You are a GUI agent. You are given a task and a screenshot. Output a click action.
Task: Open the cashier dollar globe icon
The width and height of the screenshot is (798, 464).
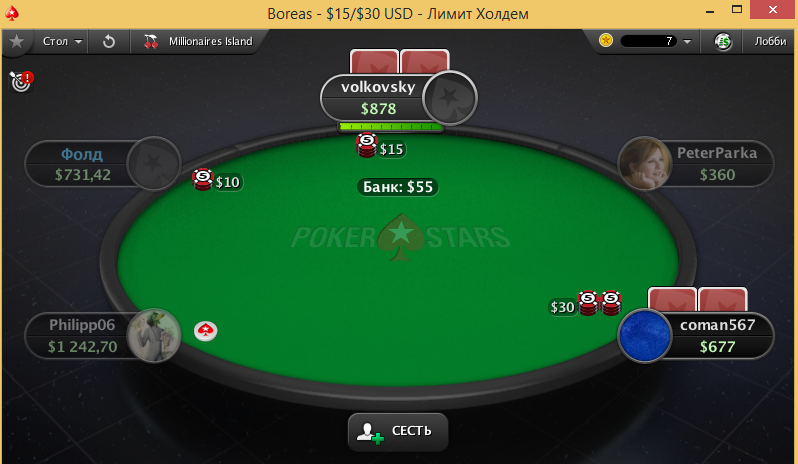[x=723, y=41]
